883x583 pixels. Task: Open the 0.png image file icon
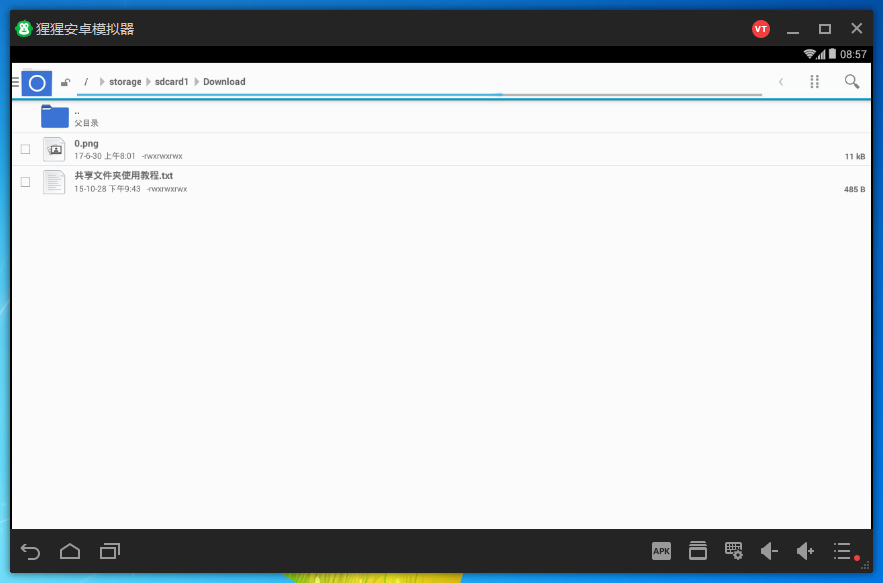[x=54, y=149]
